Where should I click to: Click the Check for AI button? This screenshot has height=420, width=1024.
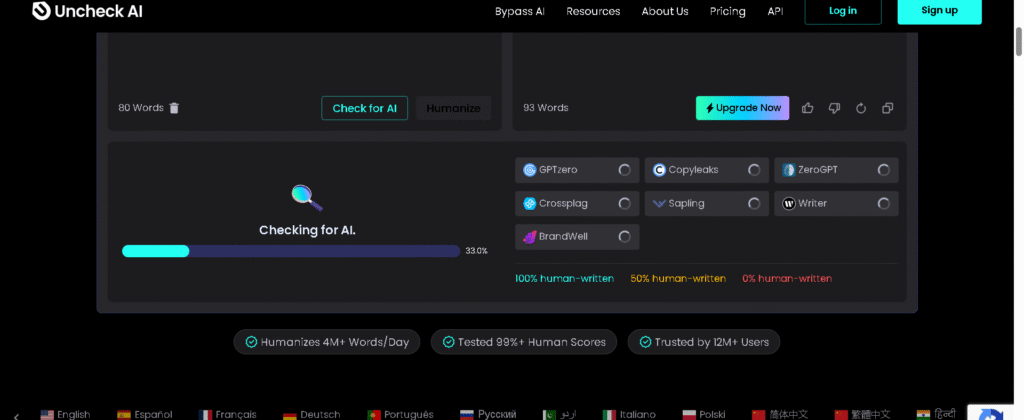pyautogui.click(x=364, y=108)
